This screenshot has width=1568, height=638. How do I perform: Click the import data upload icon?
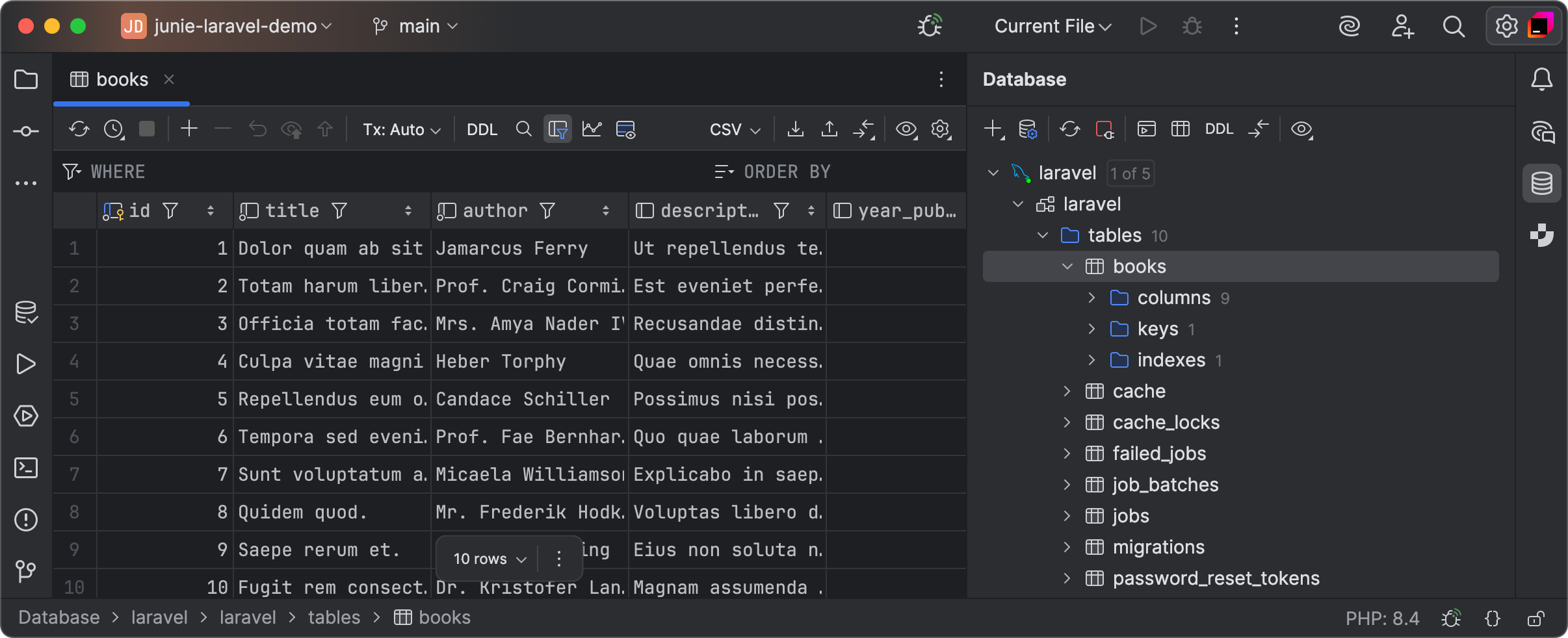click(829, 129)
